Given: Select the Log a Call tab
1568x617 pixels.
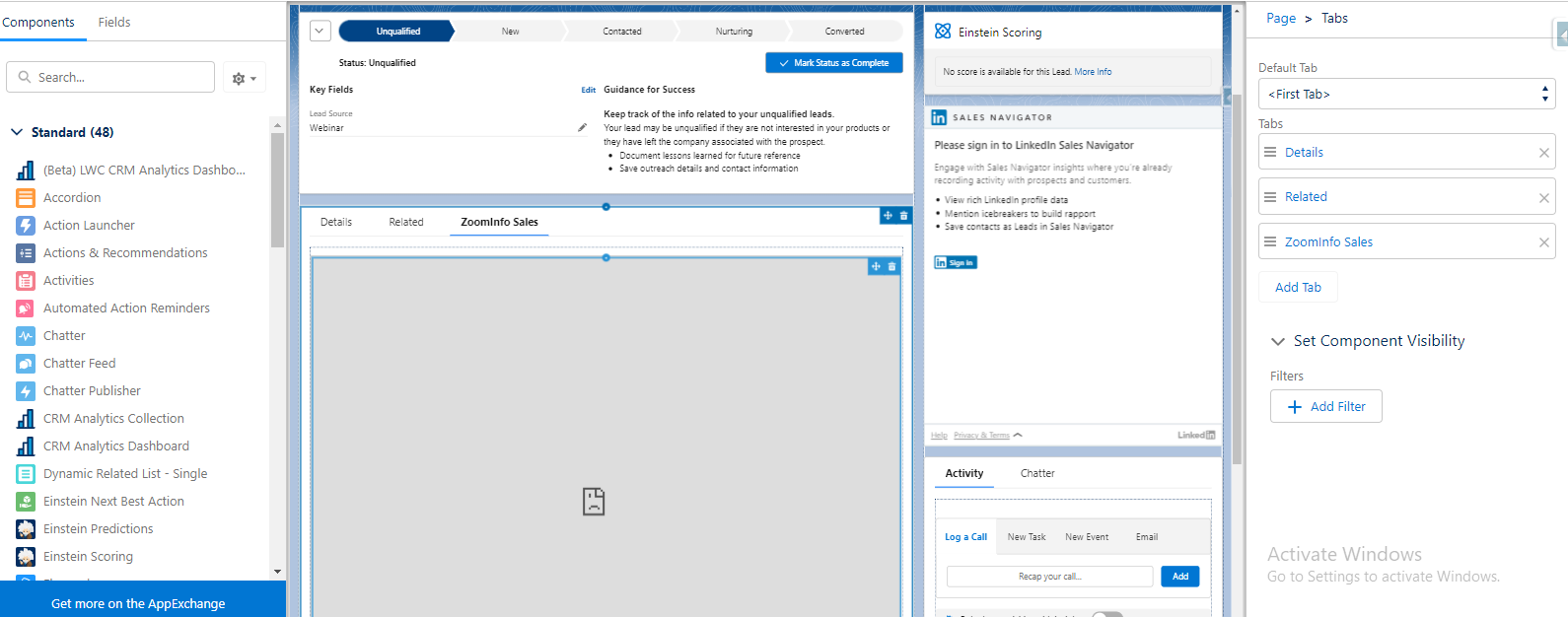Looking at the screenshot, I should tap(965, 537).
